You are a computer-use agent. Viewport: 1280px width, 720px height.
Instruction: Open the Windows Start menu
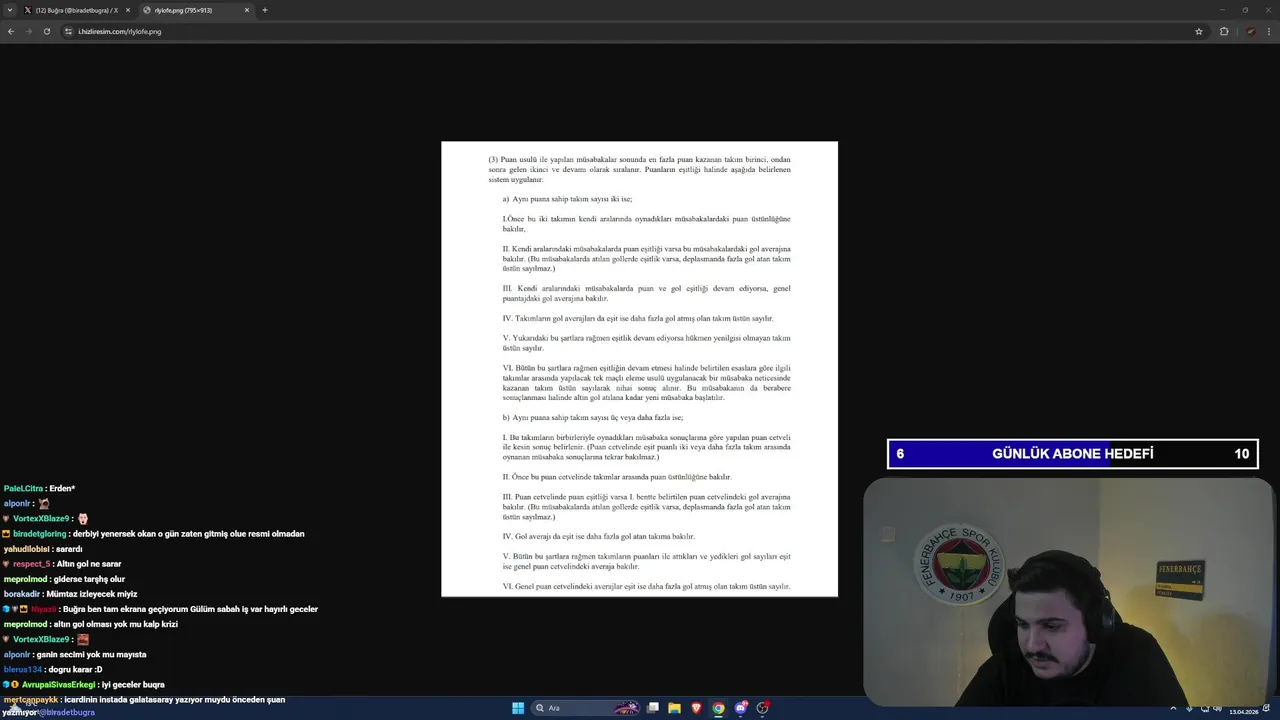(x=518, y=708)
